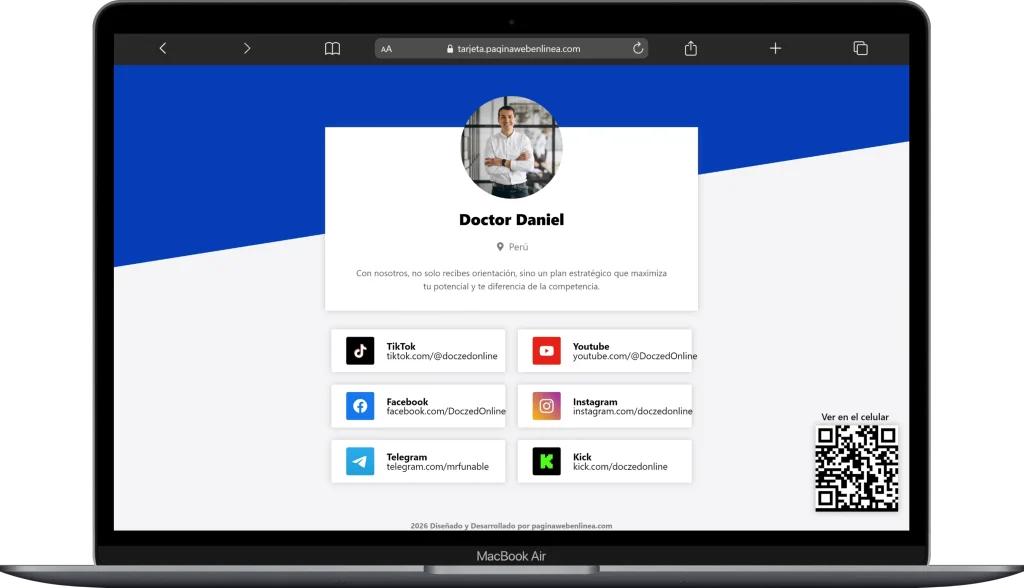The image size is (1024, 588).
Task: Open a new tab with plus icon
Action: tap(775, 48)
